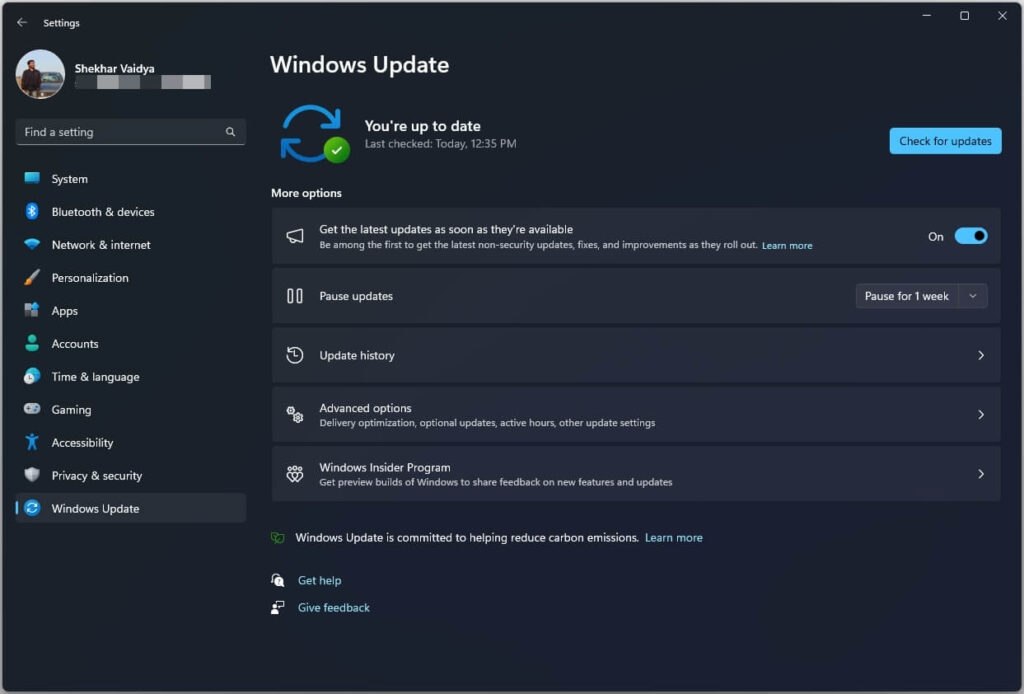The height and width of the screenshot is (694, 1024).
Task: Maximize the Settings window
Action: pos(964,16)
